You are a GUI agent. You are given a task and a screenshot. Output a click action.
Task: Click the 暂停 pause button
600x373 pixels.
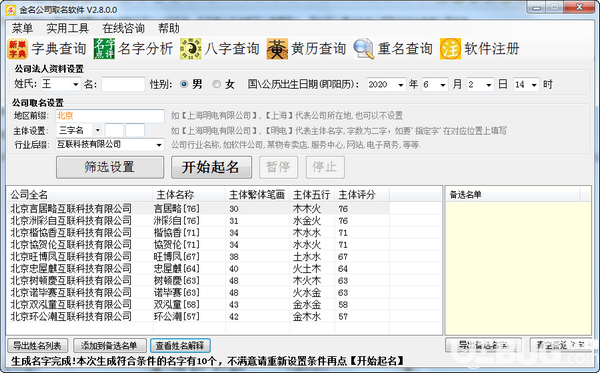[278, 167]
